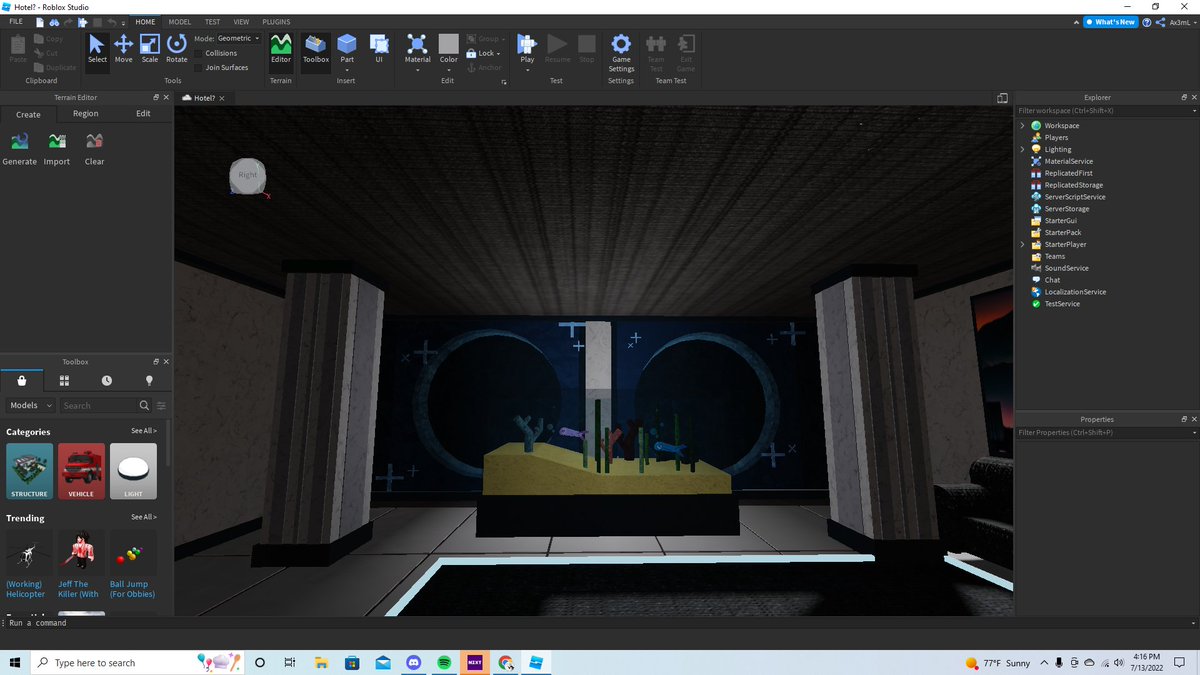The image size is (1200, 675).
Task: Switch to the VIEW ribbon tab
Action: tap(242, 21)
